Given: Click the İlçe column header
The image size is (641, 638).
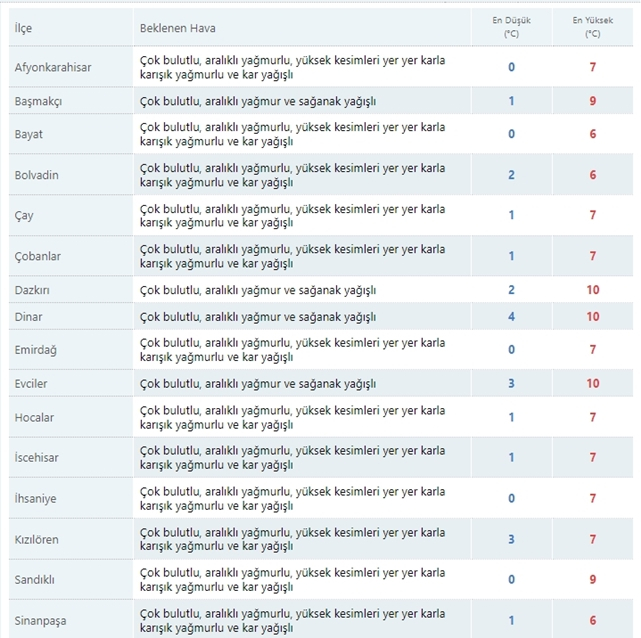Looking at the screenshot, I should 23,28.
